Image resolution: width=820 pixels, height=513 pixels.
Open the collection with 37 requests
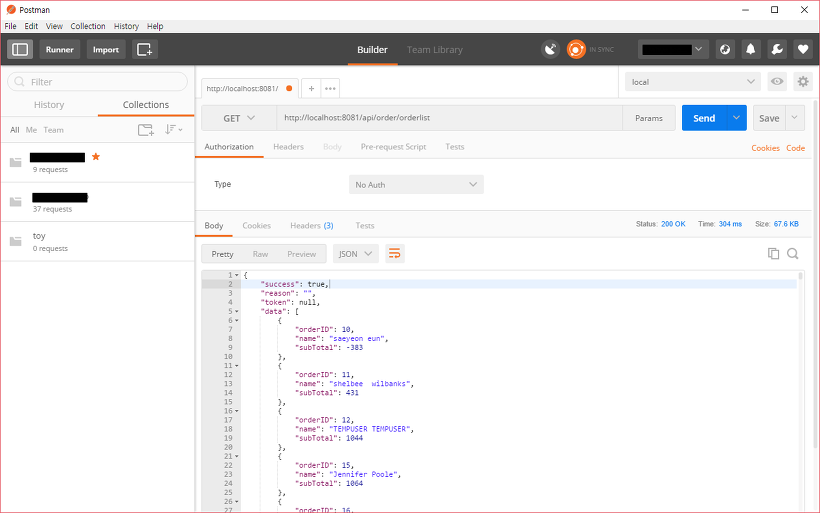coord(98,202)
